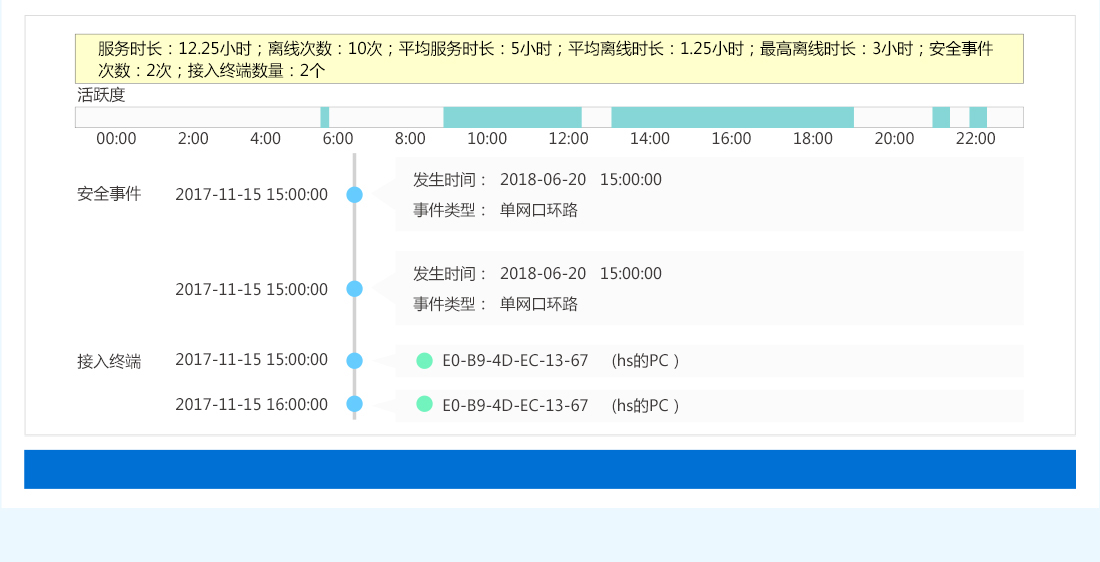Click the short activity segment near 6:00
Screen dimensions: 1100x562
click(x=325, y=117)
